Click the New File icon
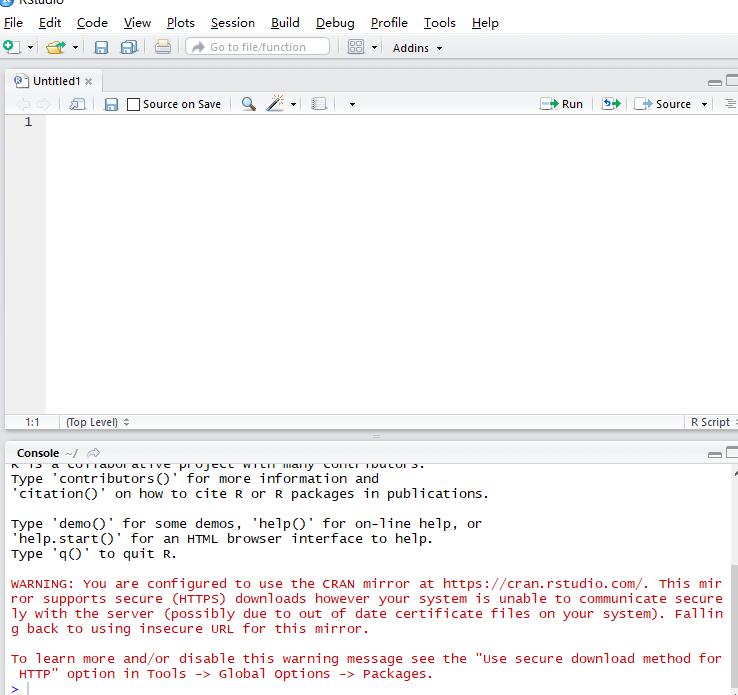This screenshot has height=695, width=738. coord(11,47)
